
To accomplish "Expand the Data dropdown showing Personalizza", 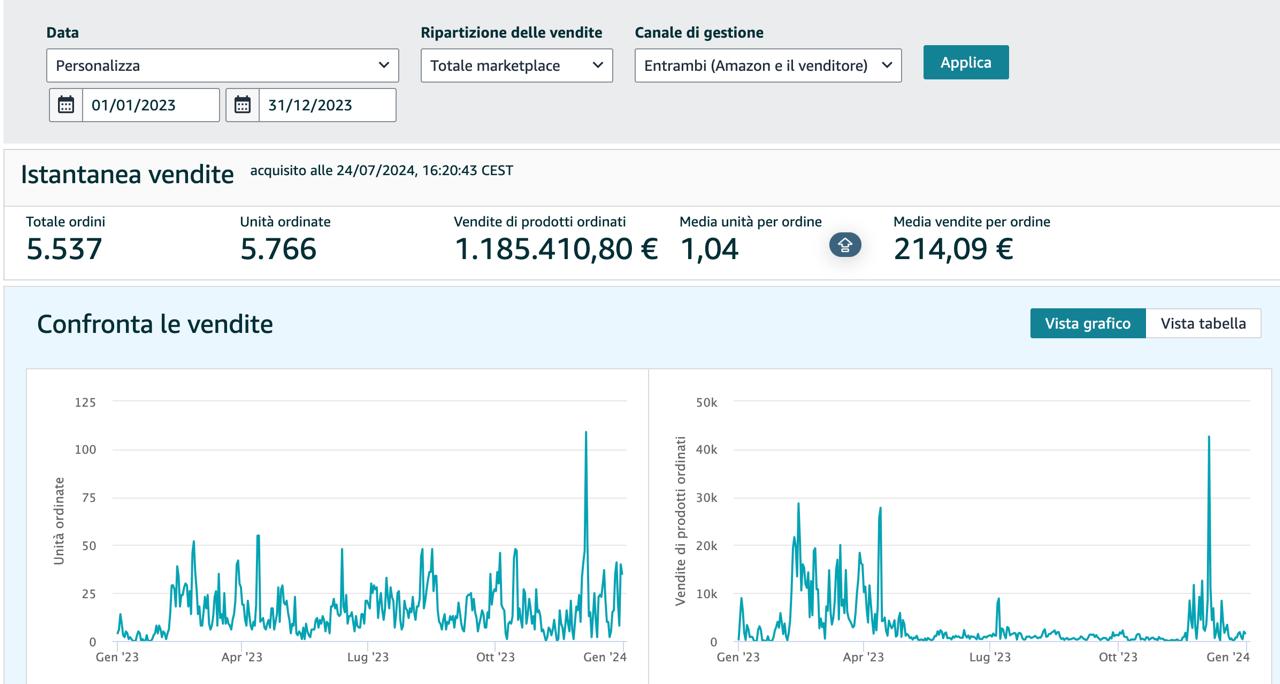I will point(222,66).
